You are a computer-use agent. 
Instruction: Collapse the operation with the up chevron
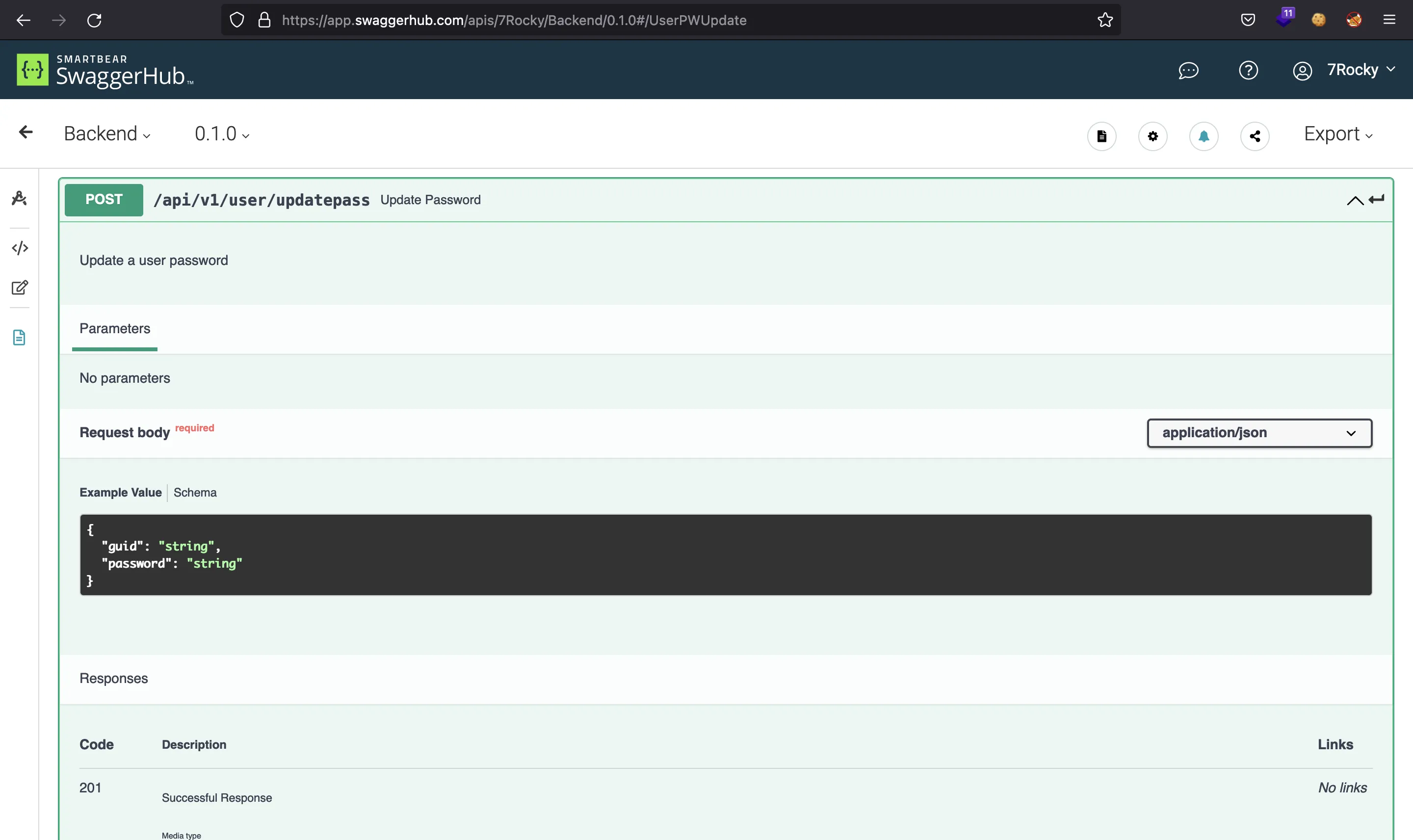click(1355, 200)
